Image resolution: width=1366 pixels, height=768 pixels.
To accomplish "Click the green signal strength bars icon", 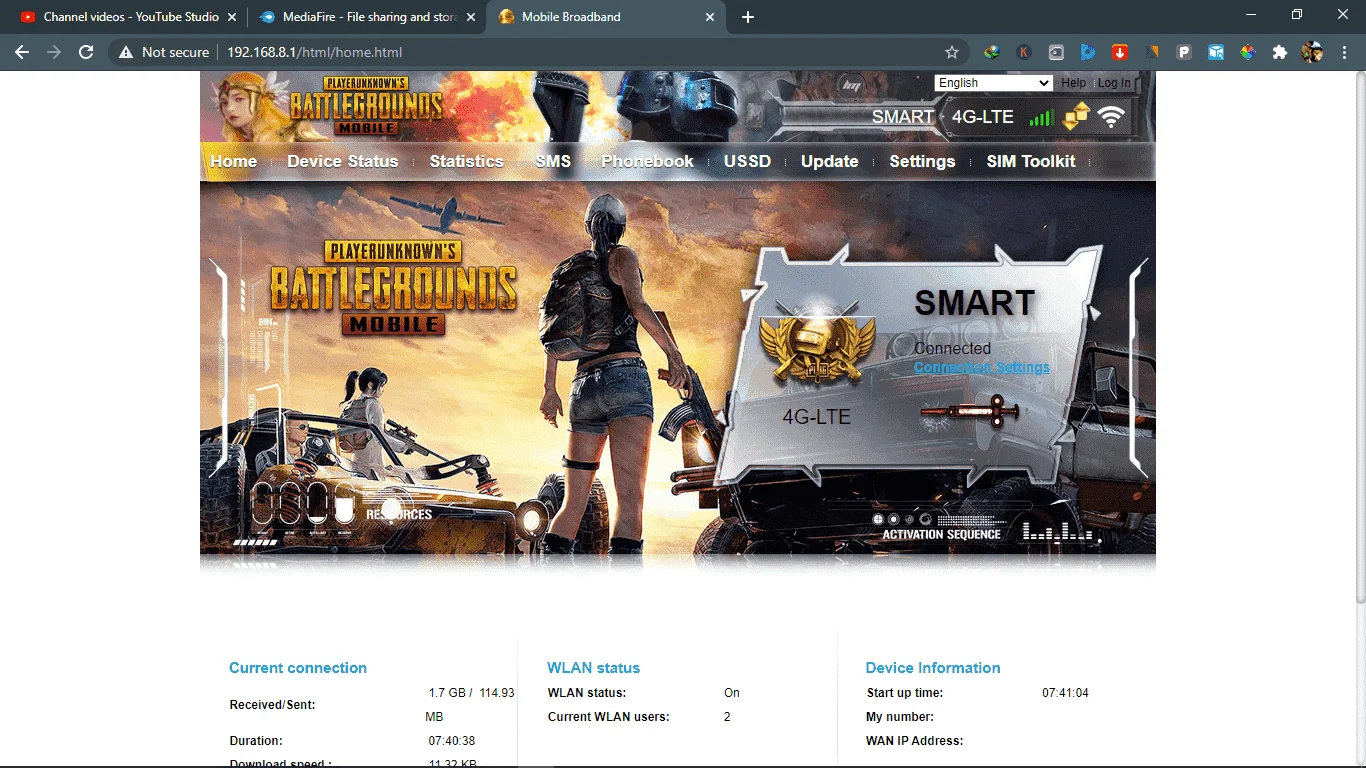I will [1041, 118].
